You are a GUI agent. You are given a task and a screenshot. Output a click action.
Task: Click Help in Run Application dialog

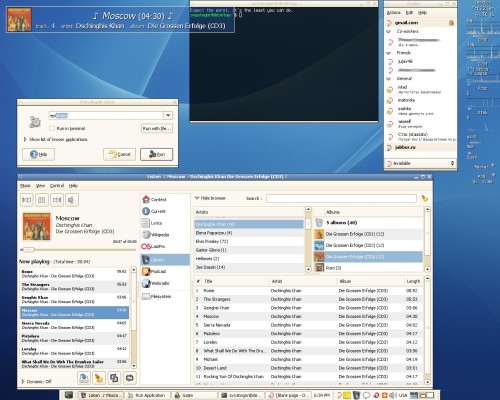click(38, 154)
